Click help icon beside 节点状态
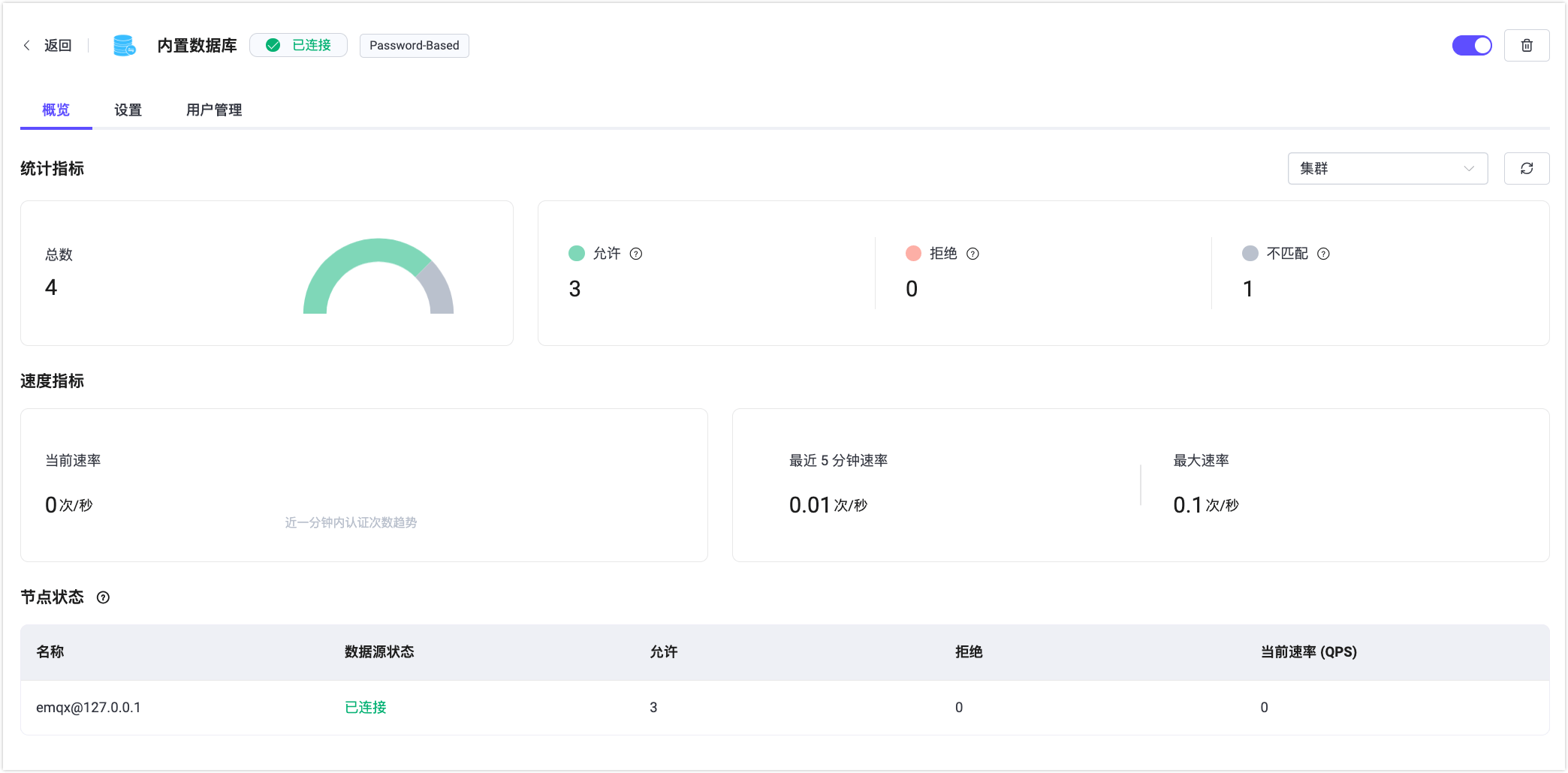 tap(104, 597)
